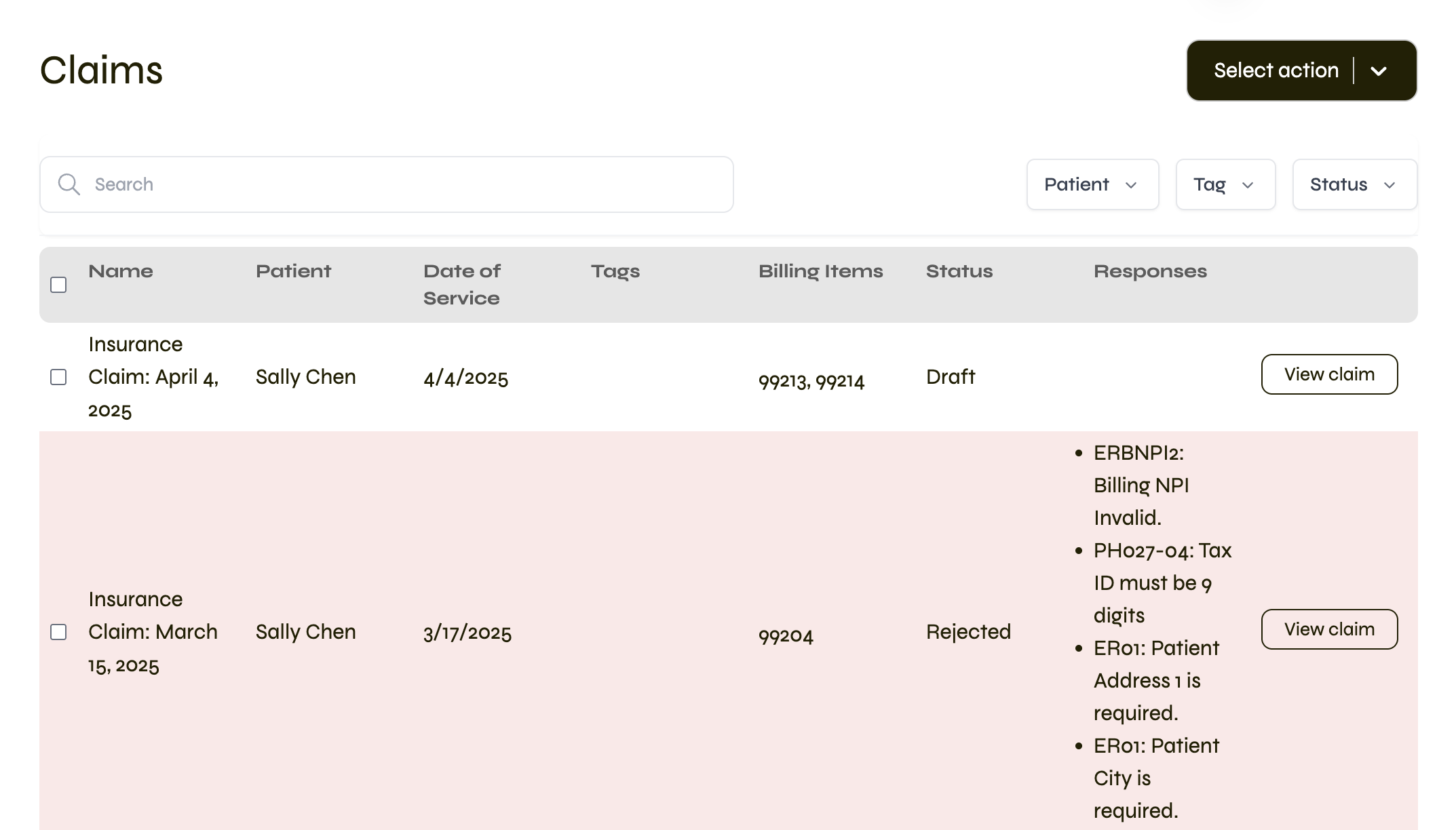Image resolution: width=1456 pixels, height=830 pixels.
Task: Click the date of service 4/4/2025
Action: (x=465, y=378)
